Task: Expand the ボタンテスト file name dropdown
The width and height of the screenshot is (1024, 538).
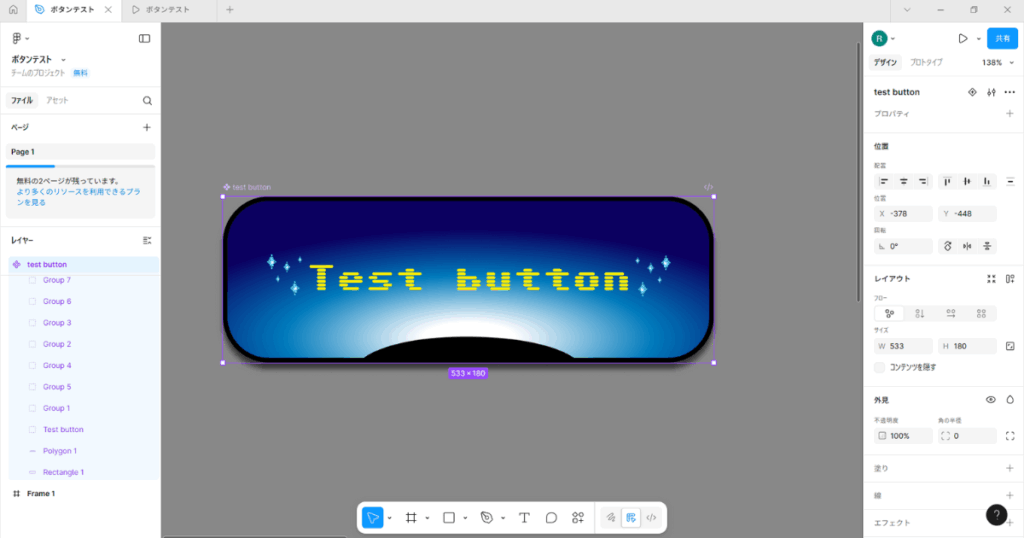Action: 63,60
